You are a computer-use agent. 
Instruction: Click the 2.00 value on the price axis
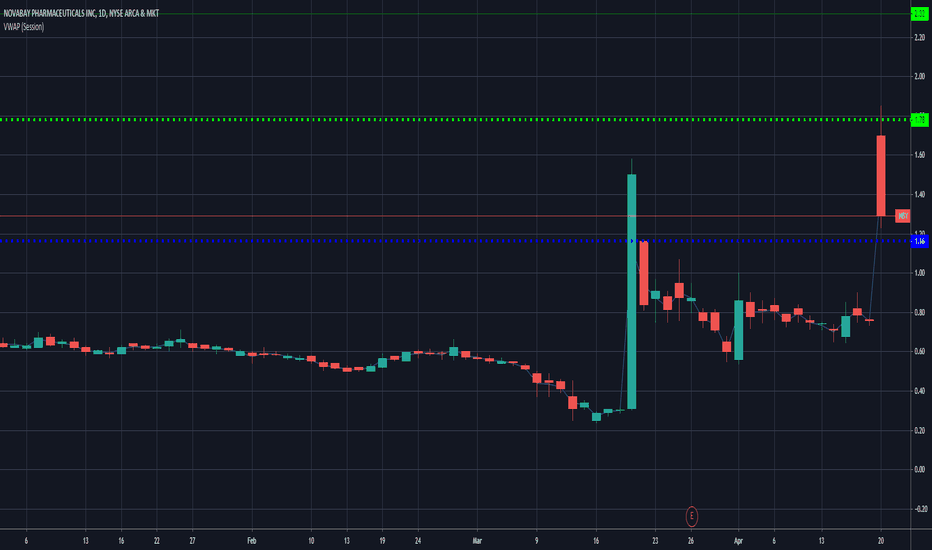click(x=920, y=76)
